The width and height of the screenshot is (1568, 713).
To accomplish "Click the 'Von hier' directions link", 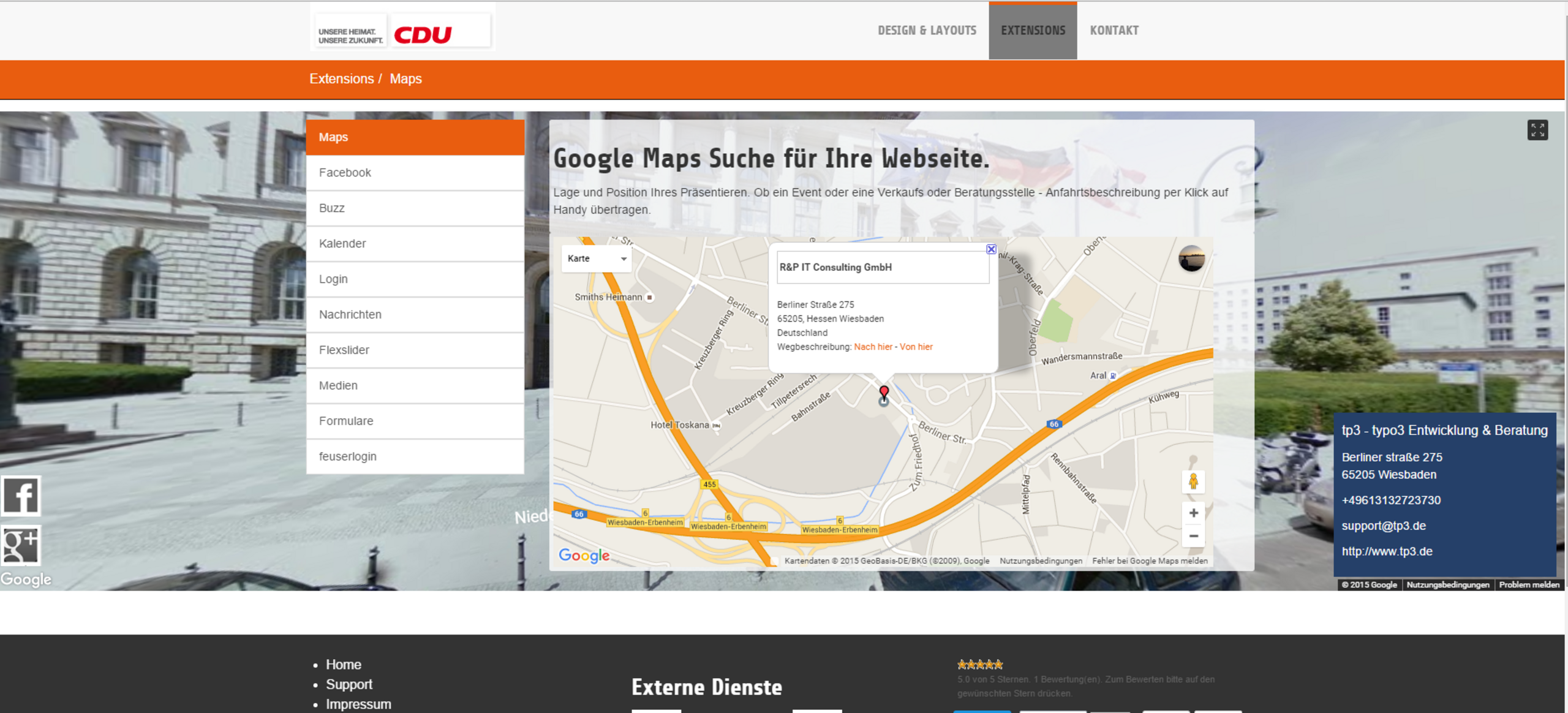I will coord(916,347).
